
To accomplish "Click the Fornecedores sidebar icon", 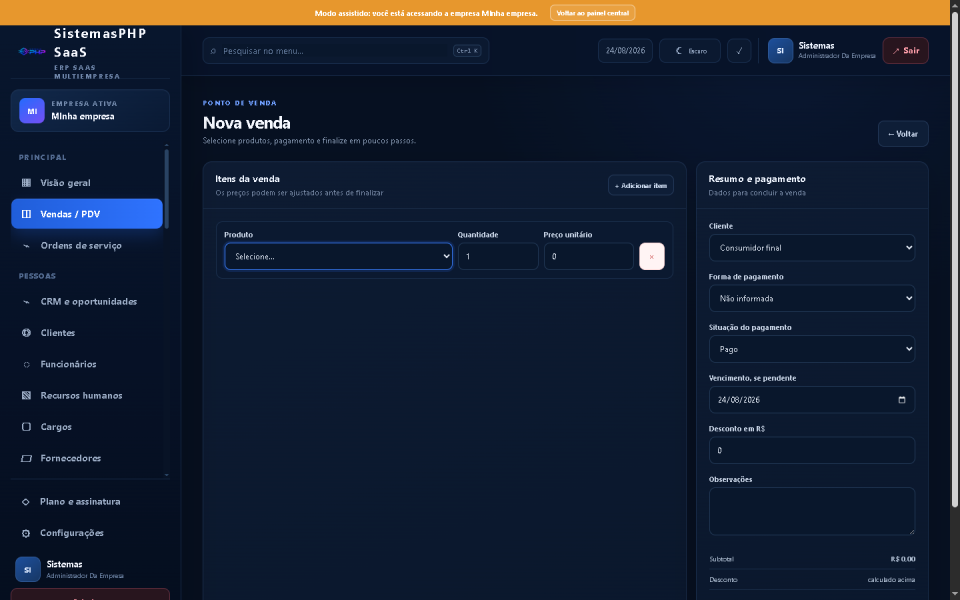I will (26, 458).
